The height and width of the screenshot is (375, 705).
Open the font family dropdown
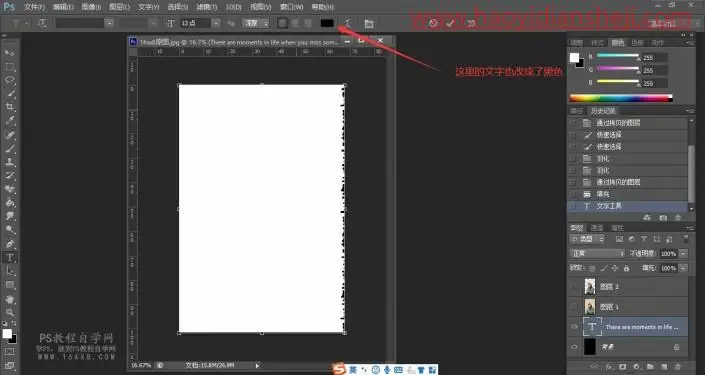tap(109, 23)
